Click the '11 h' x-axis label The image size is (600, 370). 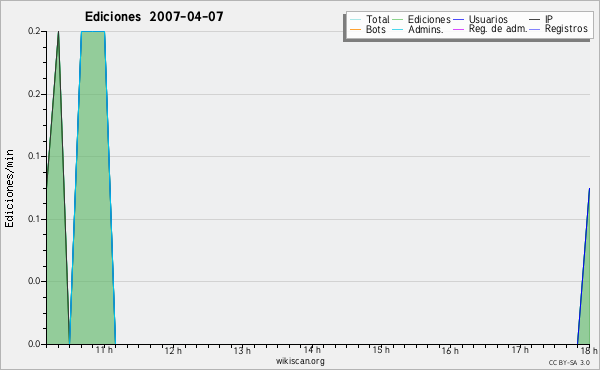104,350
